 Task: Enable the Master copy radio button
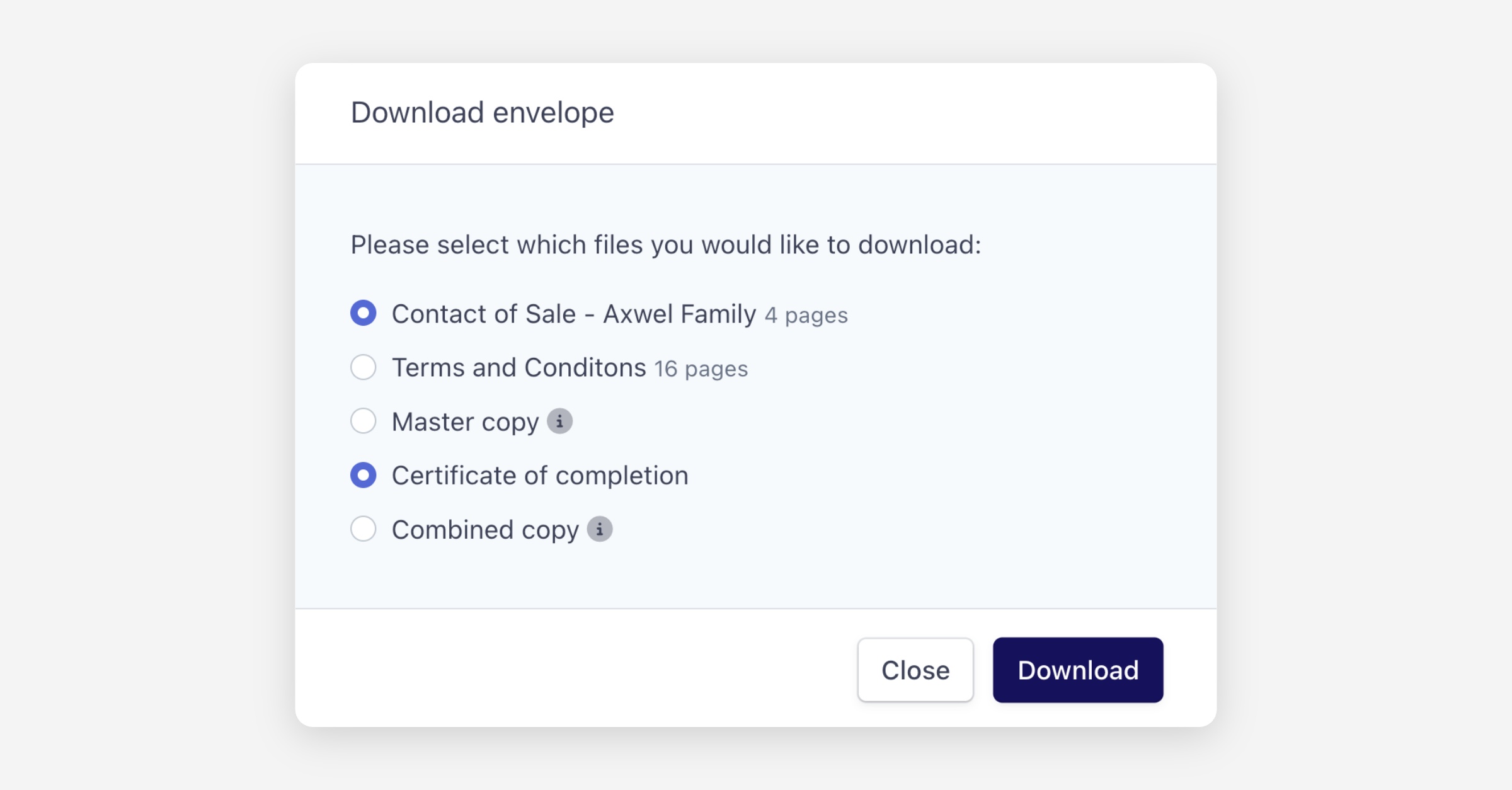click(364, 421)
